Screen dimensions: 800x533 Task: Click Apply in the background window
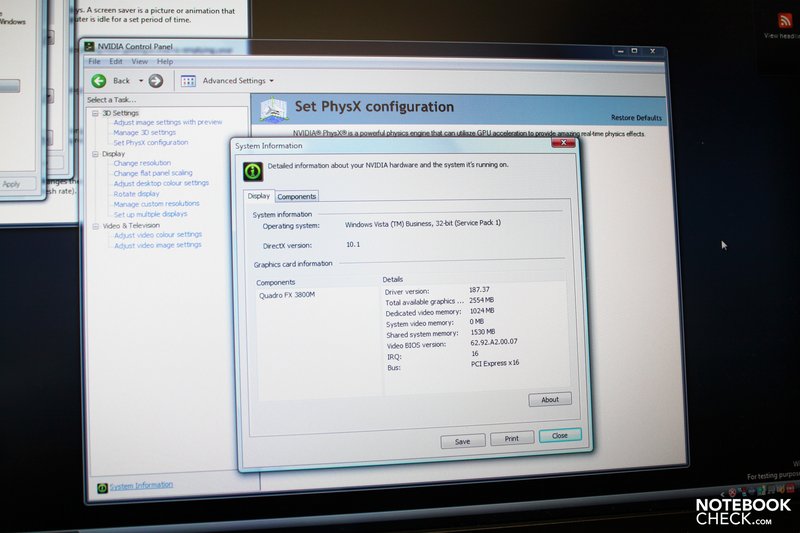[x=12, y=184]
